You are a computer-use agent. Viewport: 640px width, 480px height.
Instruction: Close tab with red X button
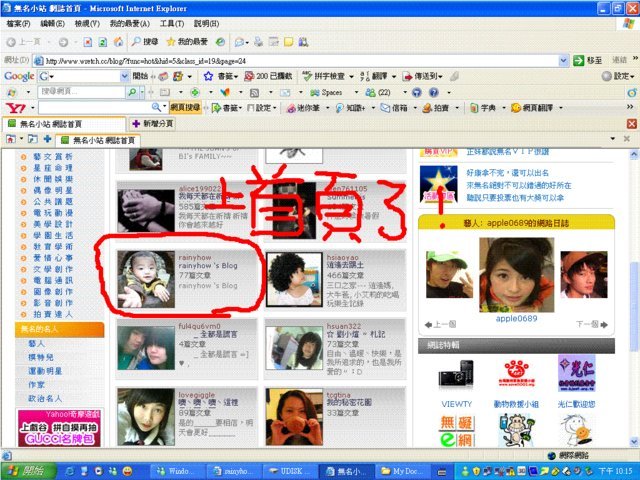631,124
